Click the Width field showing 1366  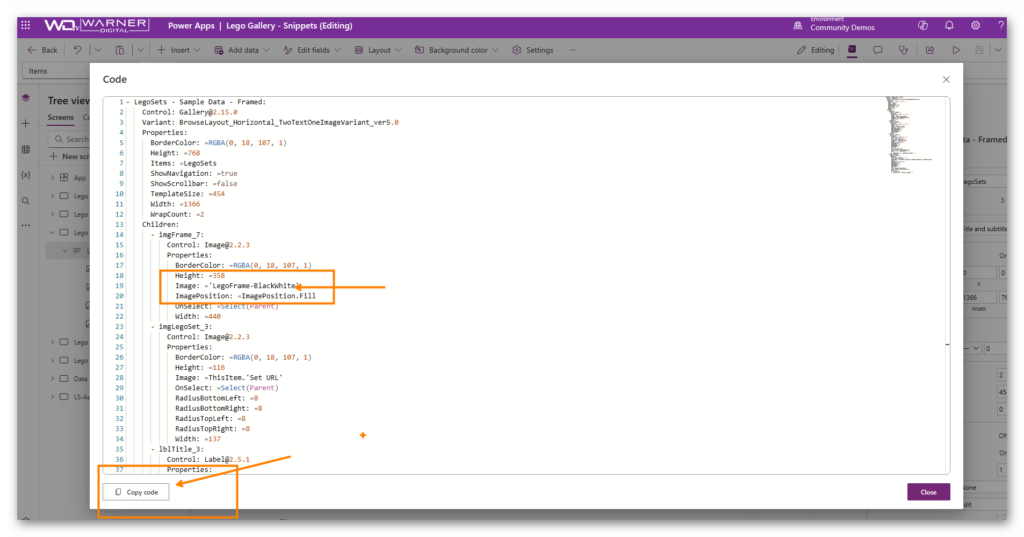(x=978, y=297)
